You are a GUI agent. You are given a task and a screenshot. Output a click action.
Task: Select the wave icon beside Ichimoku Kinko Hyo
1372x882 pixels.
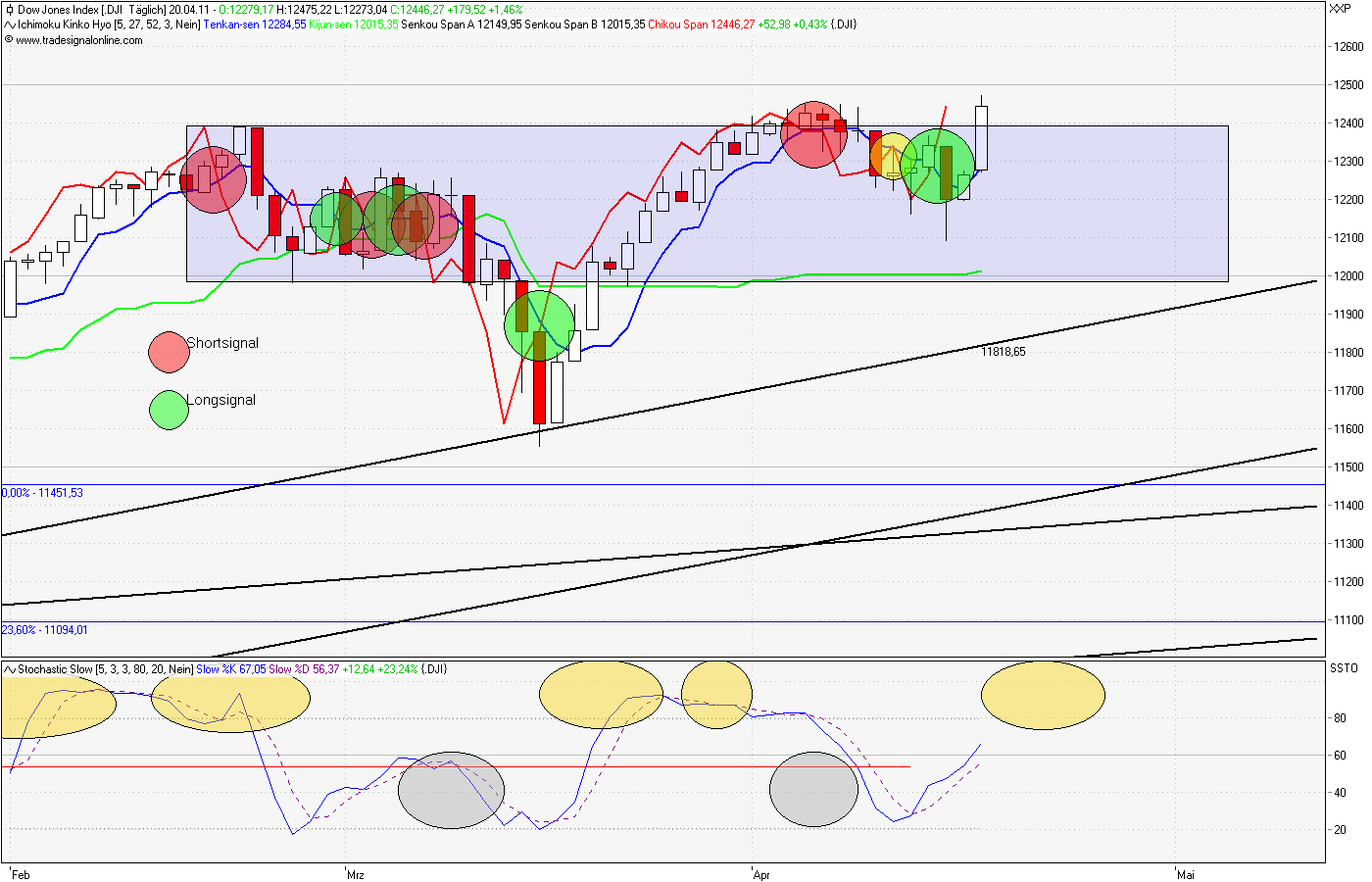tap(8, 24)
